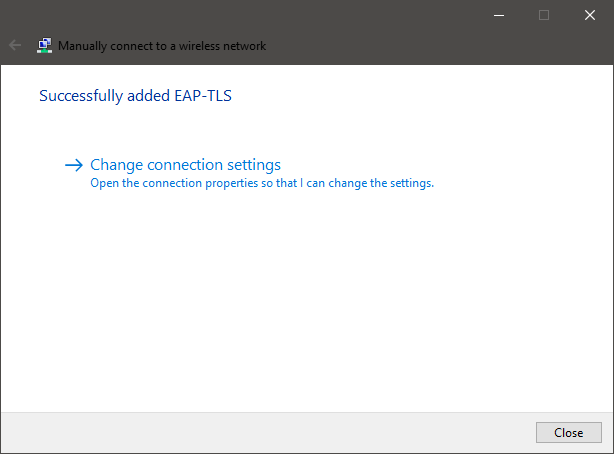Select the EAP-TLS network name in heading
This screenshot has height=454, width=614.
pyautogui.click(x=215, y=97)
